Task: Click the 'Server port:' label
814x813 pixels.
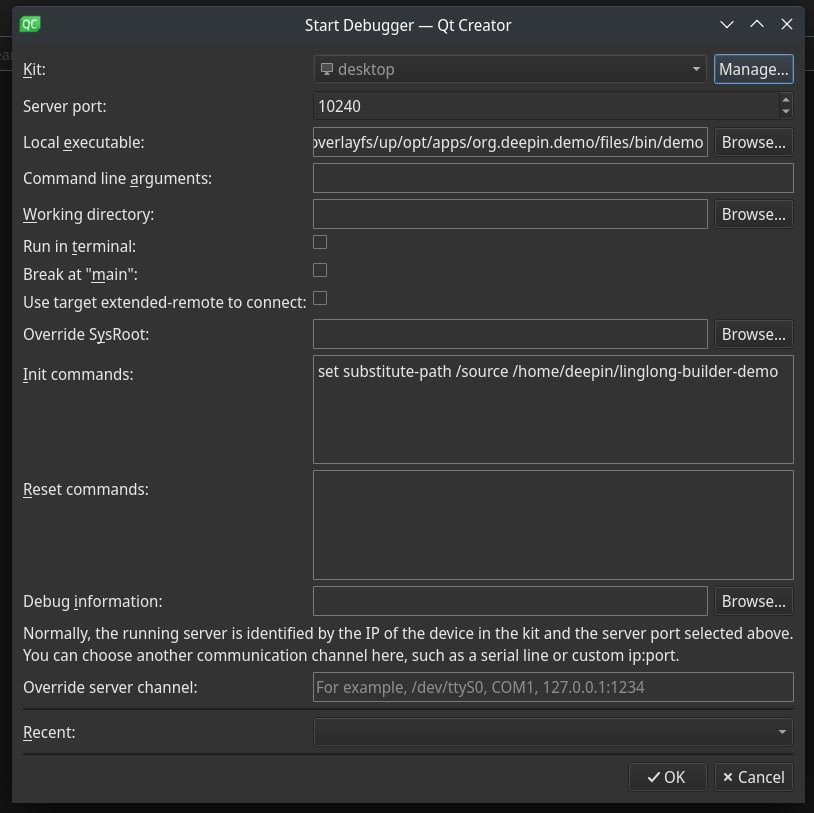Action: pyautogui.click(x=64, y=106)
